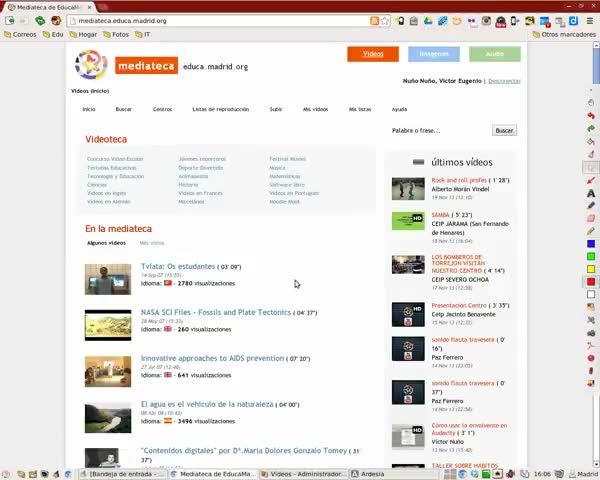Open the 'Tviata: Os estudantes' video link
Screen dimensions: 600x480
pyautogui.click(x=178, y=266)
